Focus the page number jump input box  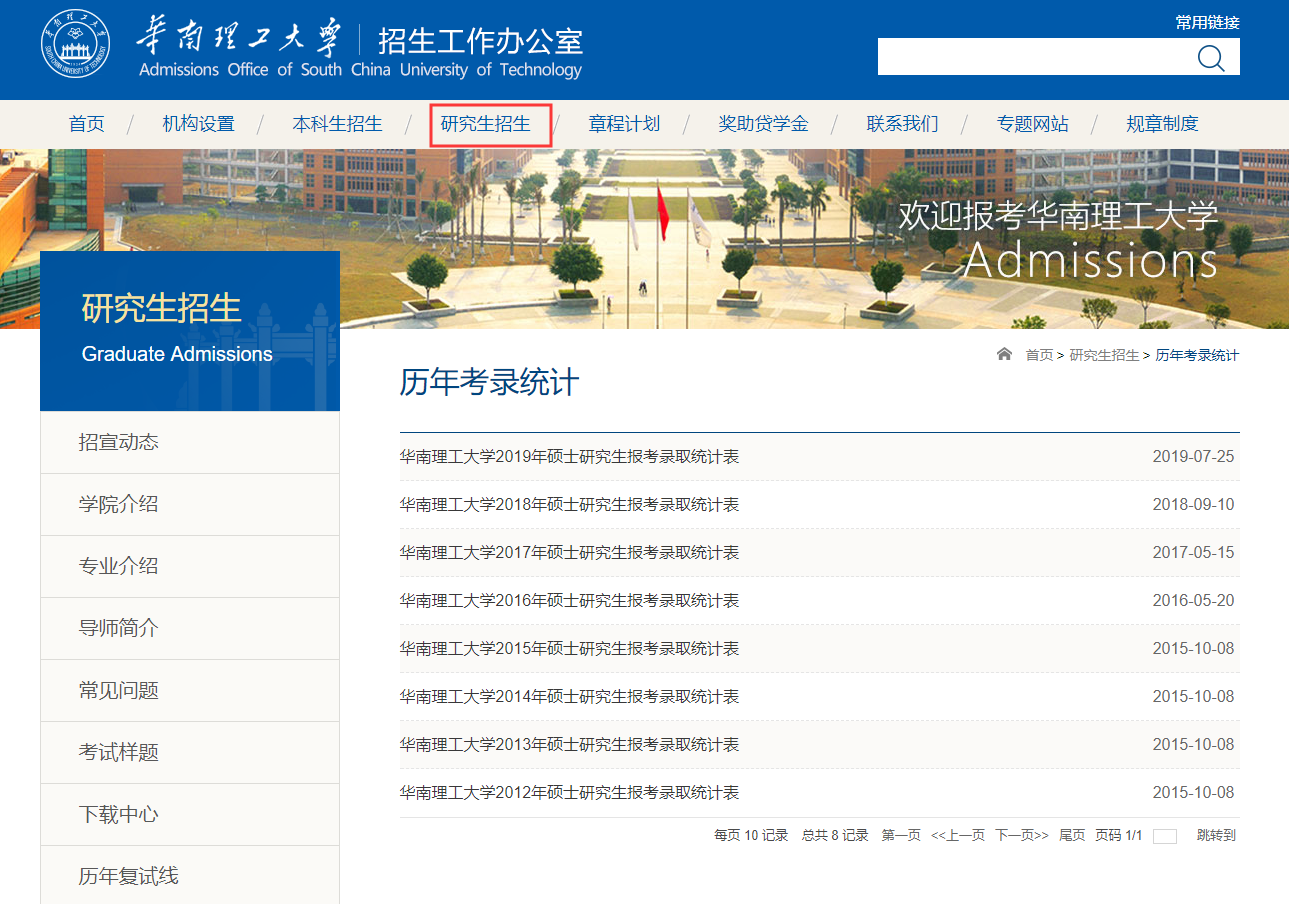tap(1165, 836)
